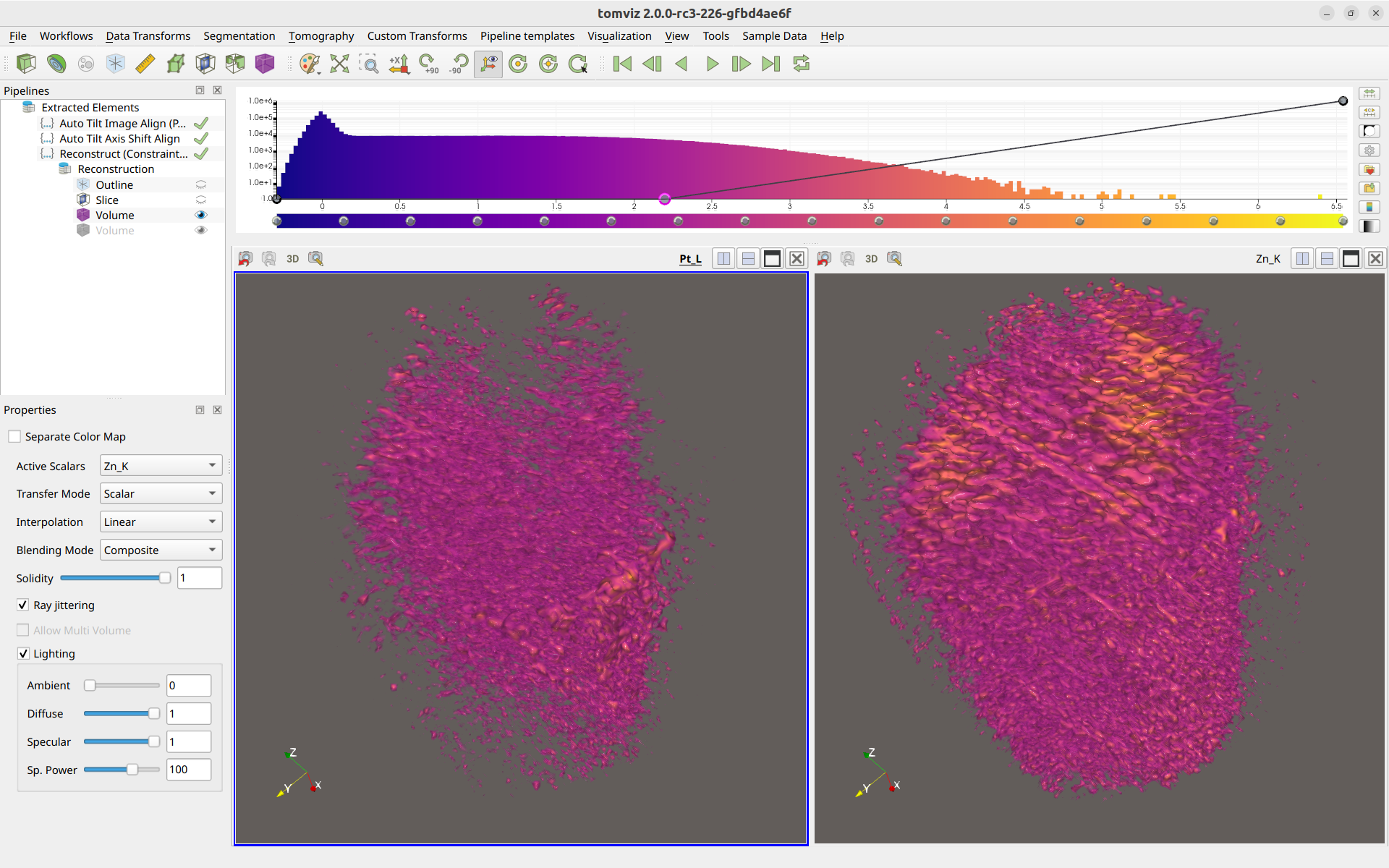Open the Pipeline templates menu
This screenshot has height=868, width=1389.
point(527,35)
